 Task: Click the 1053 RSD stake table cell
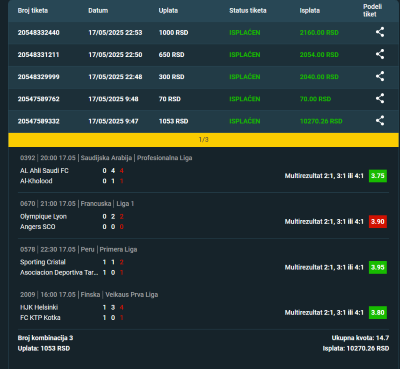pyautogui.click(x=173, y=121)
